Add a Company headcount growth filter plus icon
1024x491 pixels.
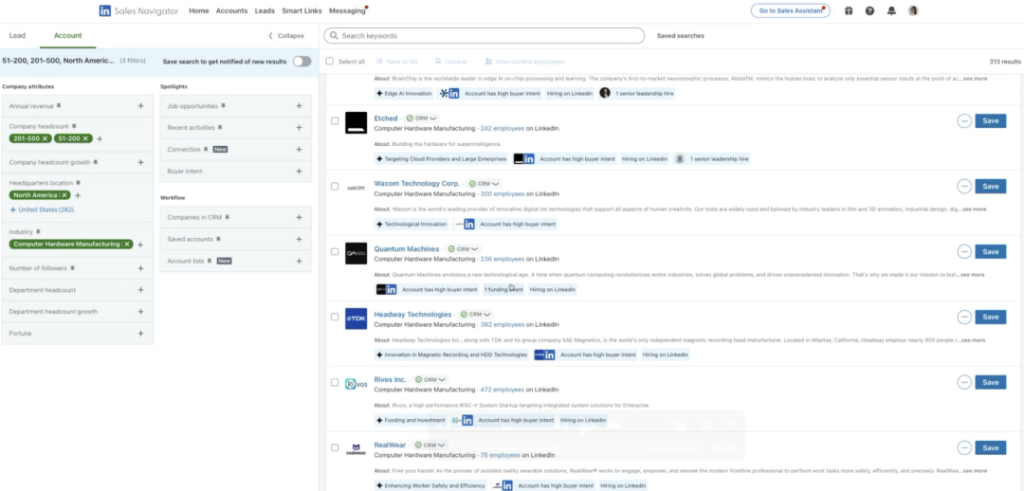[140, 162]
